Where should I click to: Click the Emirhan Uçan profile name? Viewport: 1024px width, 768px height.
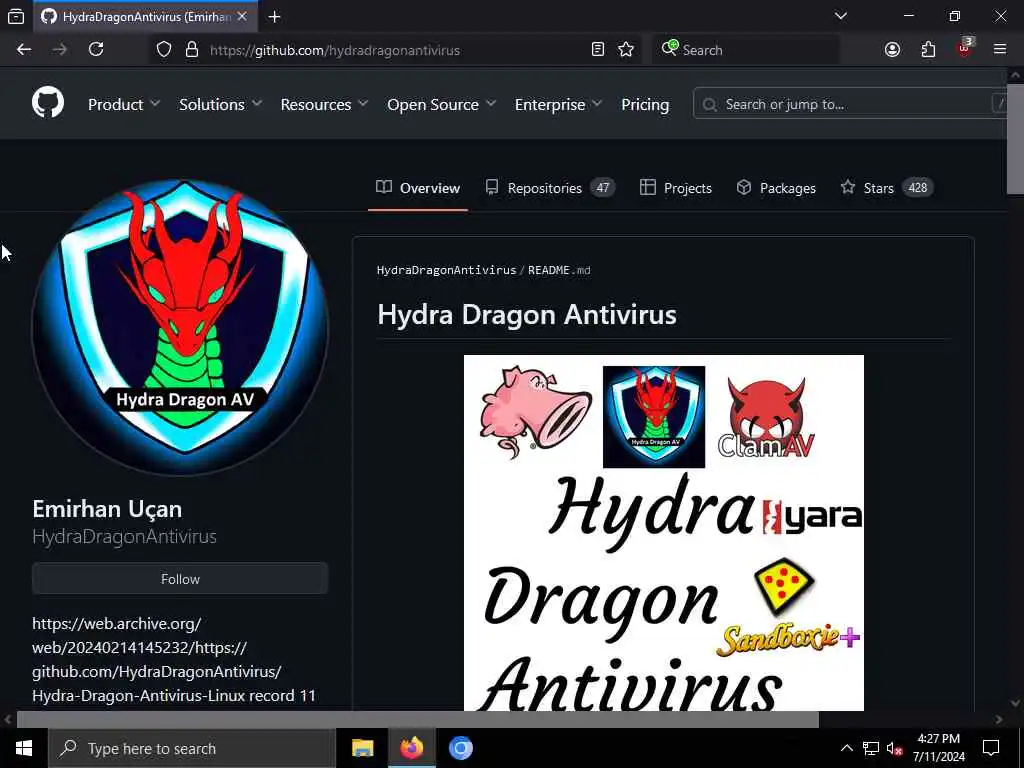click(107, 509)
